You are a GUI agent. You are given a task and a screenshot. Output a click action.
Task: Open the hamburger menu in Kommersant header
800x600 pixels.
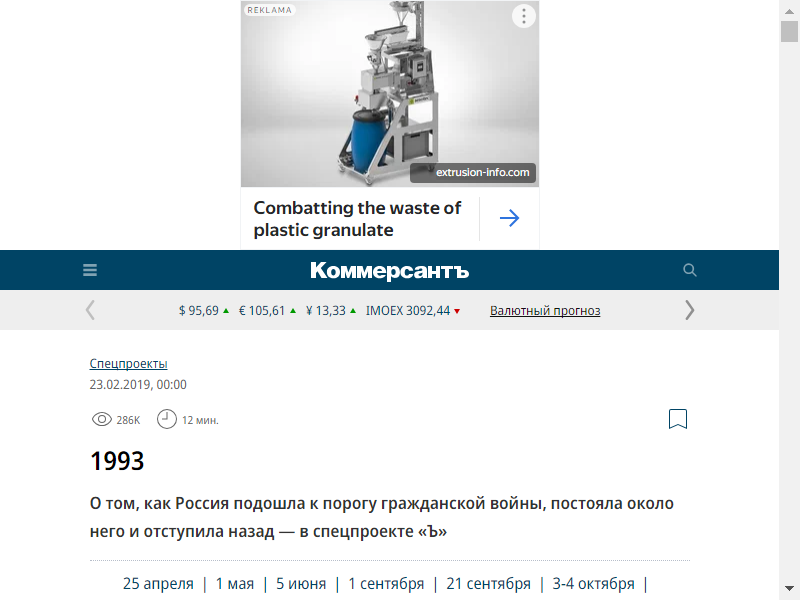pyautogui.click(x=90, y=270)
